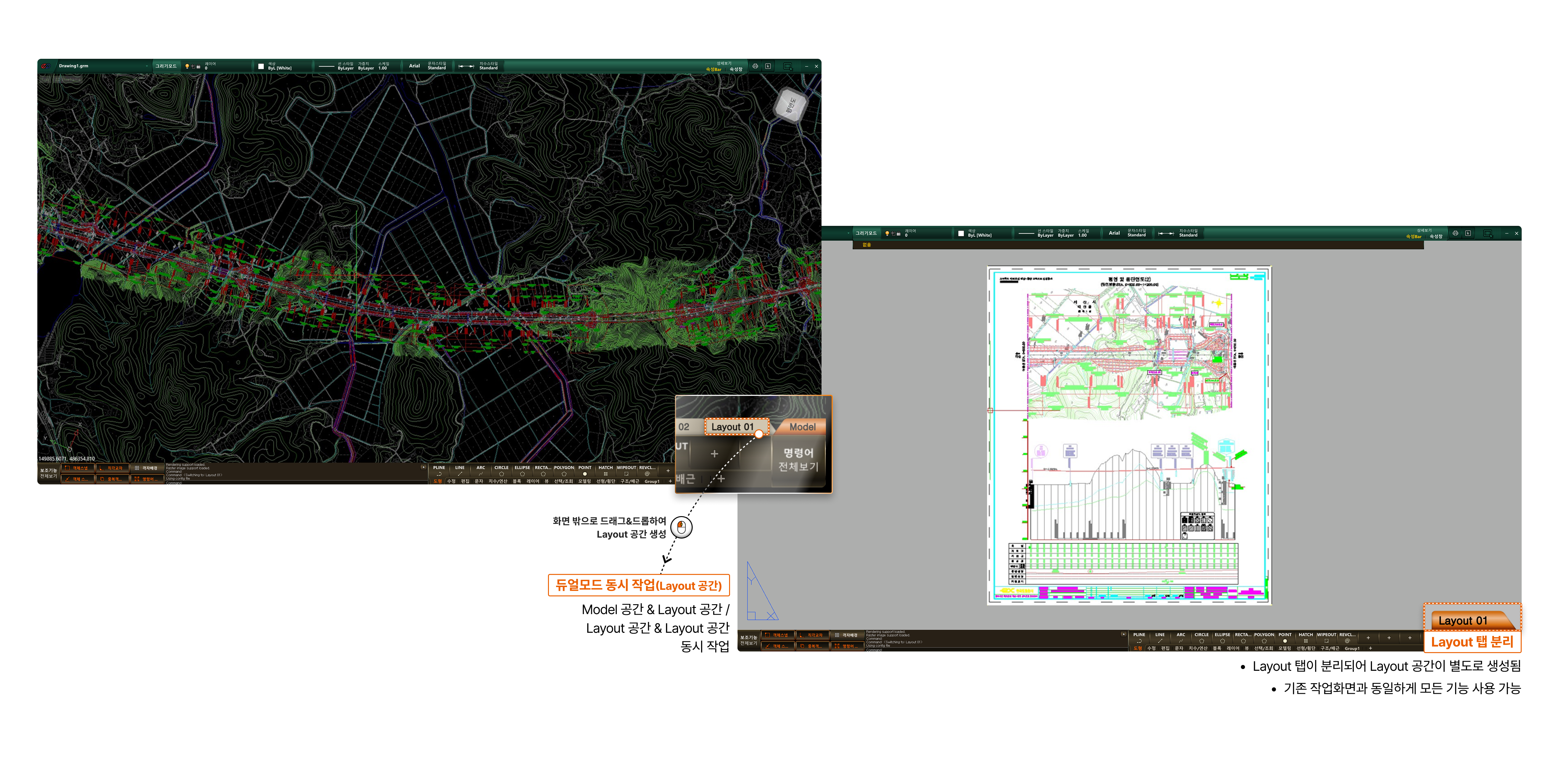Pick the HATCH tool in left window

pos(605,471)
